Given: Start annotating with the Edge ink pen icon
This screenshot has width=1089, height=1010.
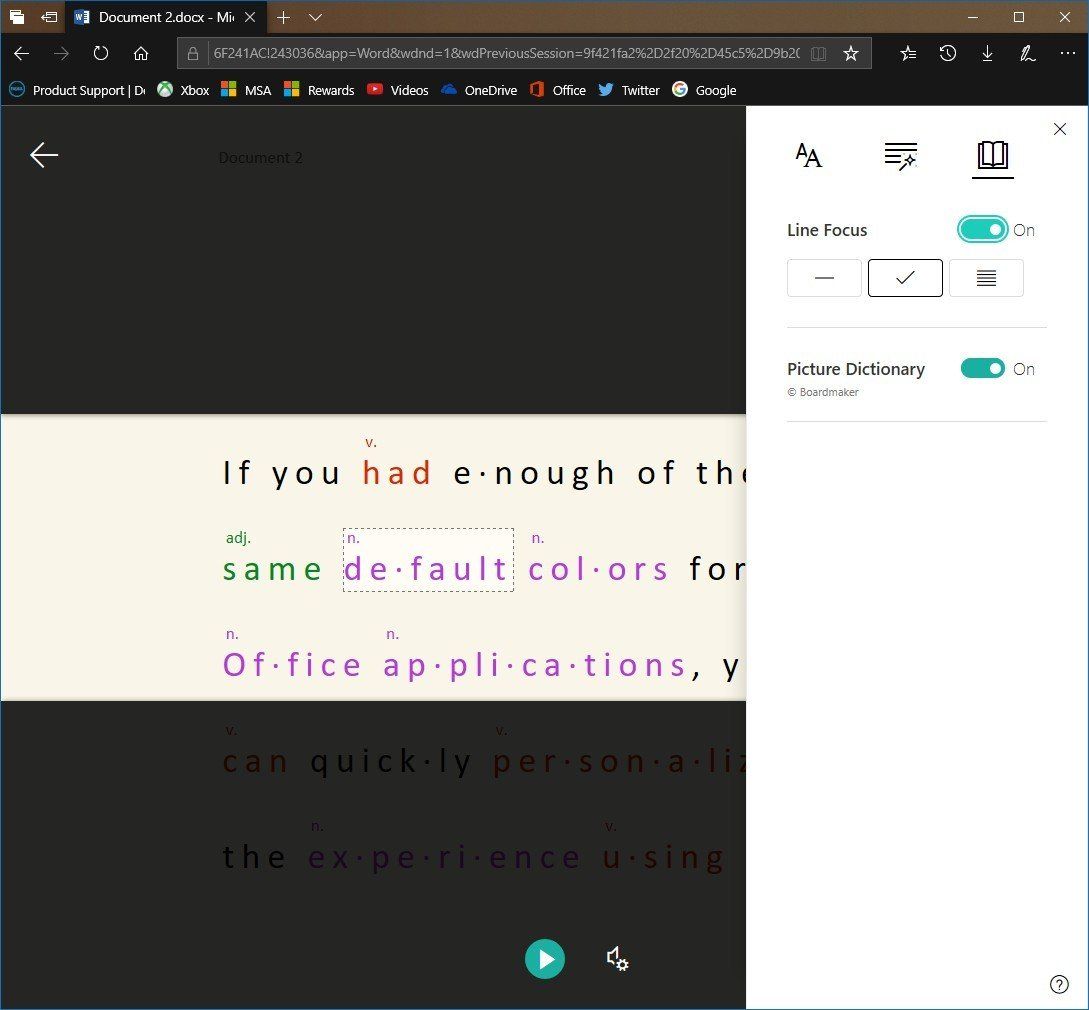Looking at the screenshot, I should 1028,53.
